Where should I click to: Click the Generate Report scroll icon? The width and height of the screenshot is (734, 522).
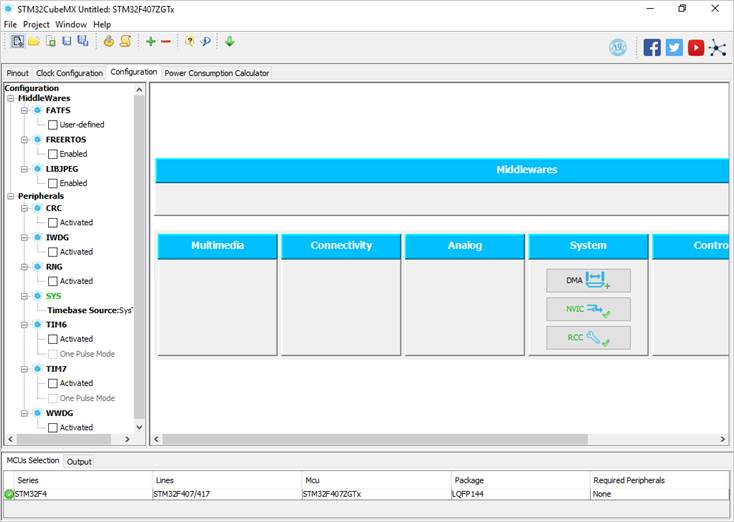point(125,41)
